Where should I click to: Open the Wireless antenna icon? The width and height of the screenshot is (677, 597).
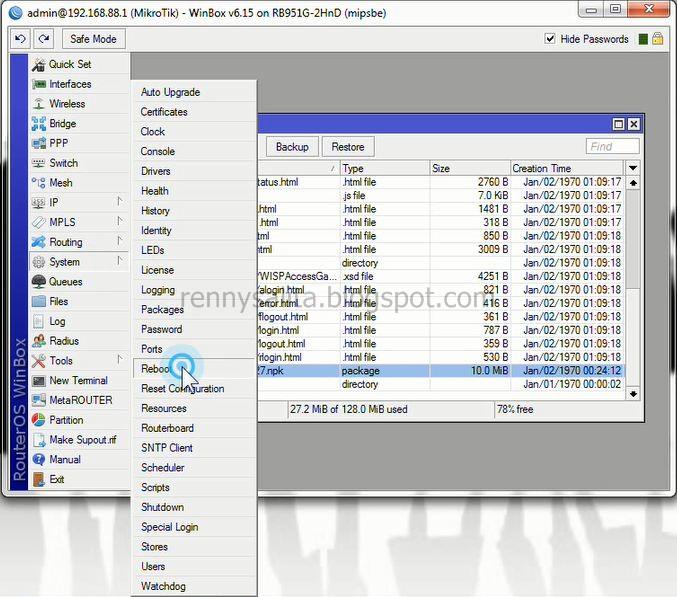click(39, 104)
